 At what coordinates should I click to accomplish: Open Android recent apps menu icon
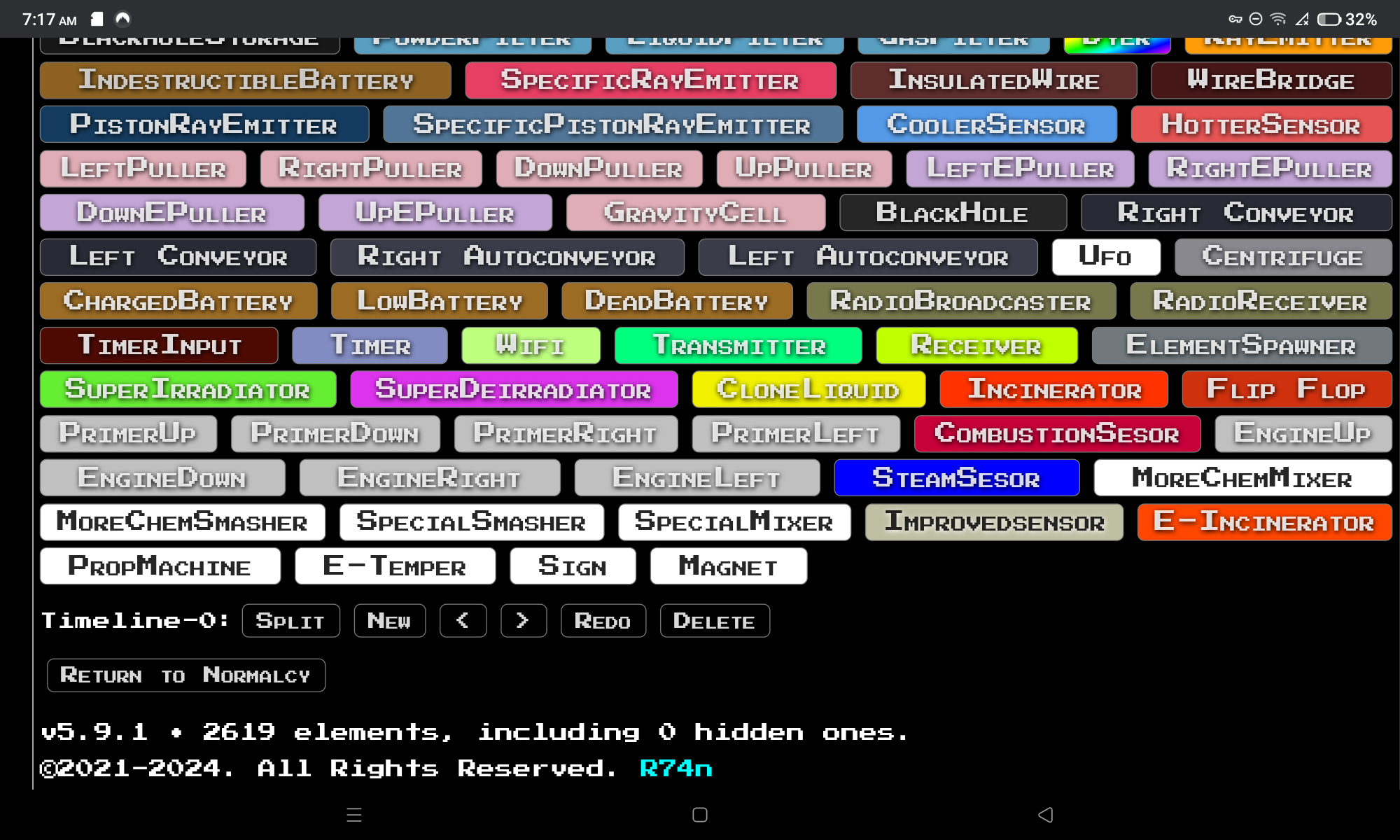pos(354,815)
